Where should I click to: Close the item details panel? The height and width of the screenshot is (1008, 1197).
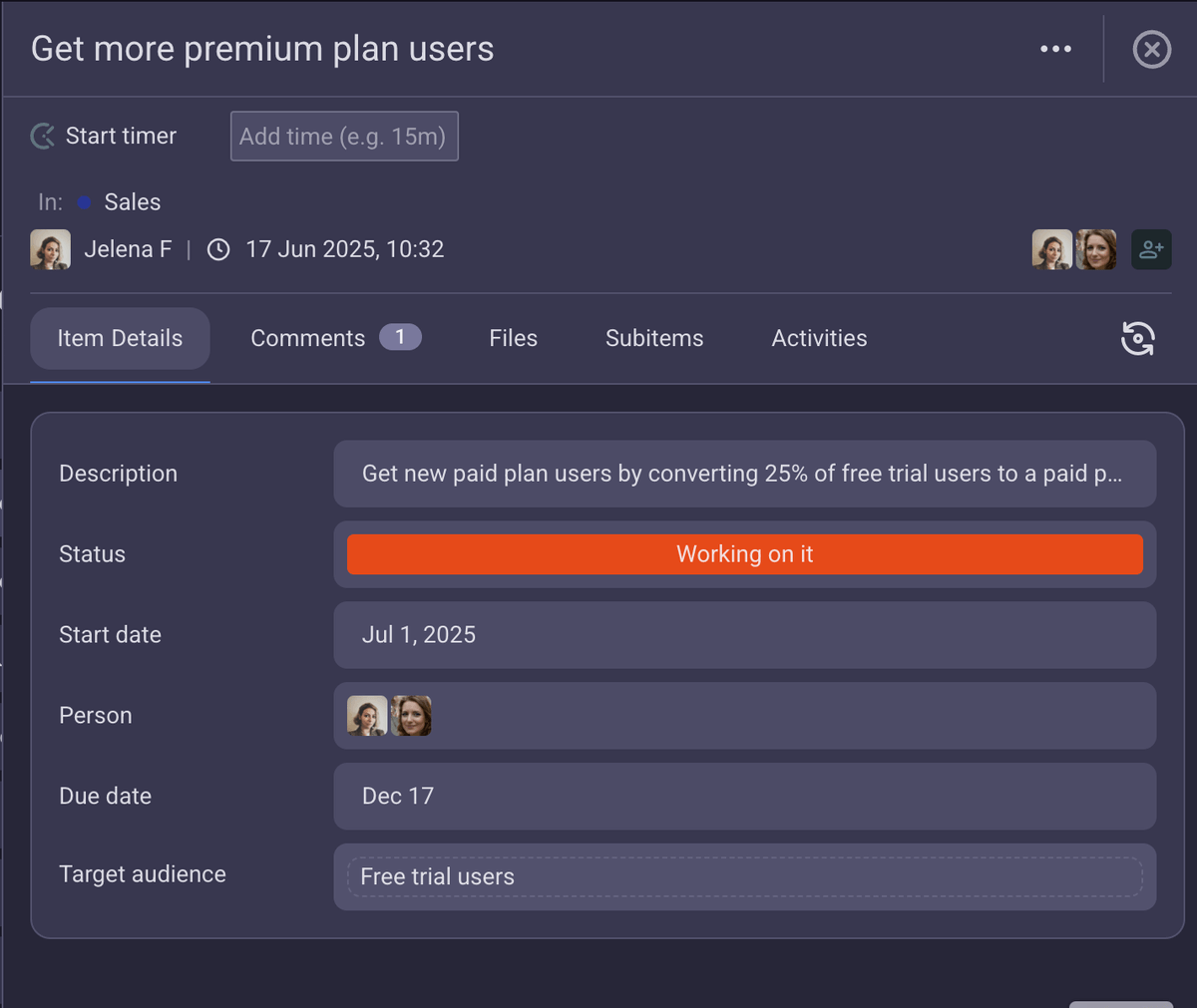point(1151,49)
